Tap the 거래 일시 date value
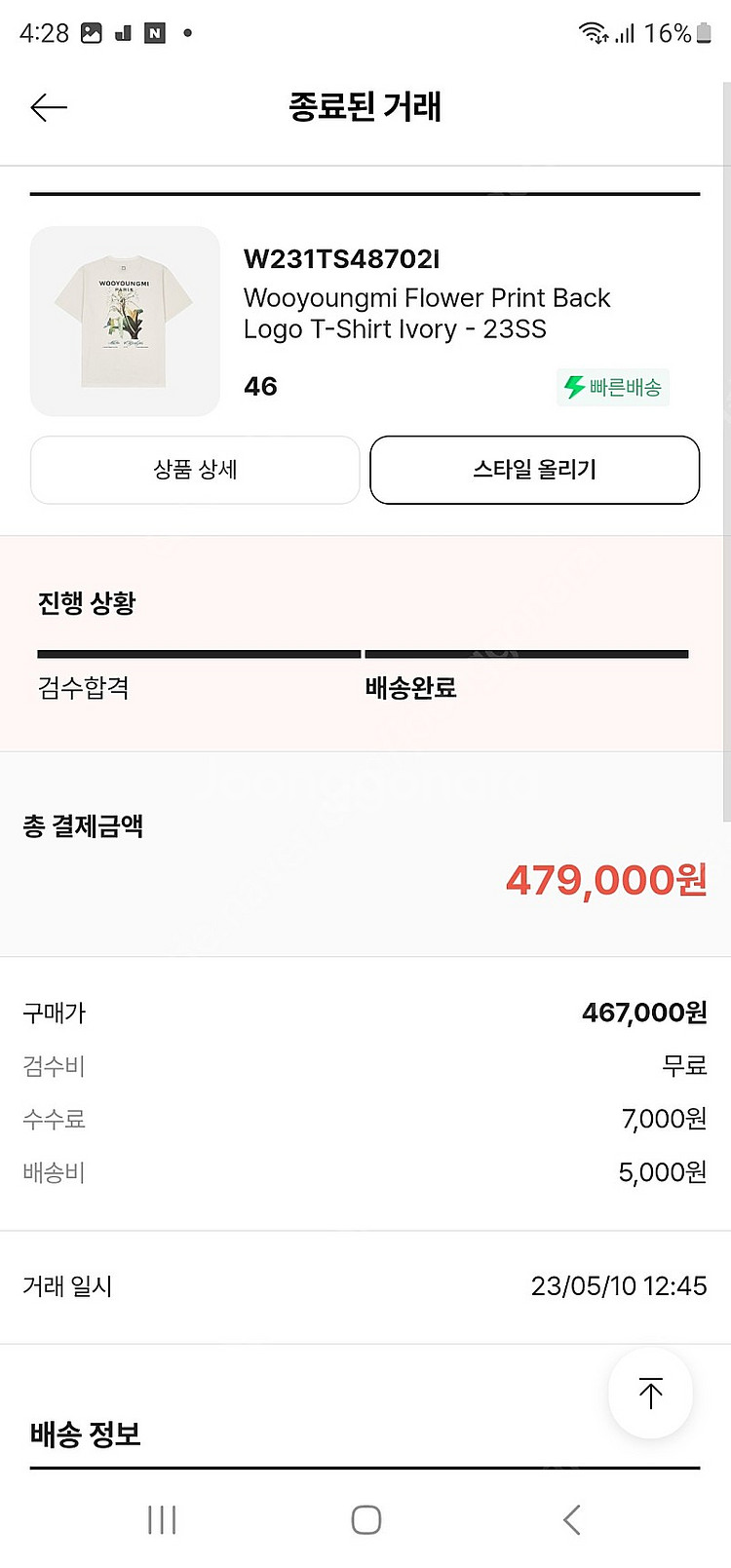Viewport: 731px width, 1568px height. pyautogui.click(x=619, y=1286)
